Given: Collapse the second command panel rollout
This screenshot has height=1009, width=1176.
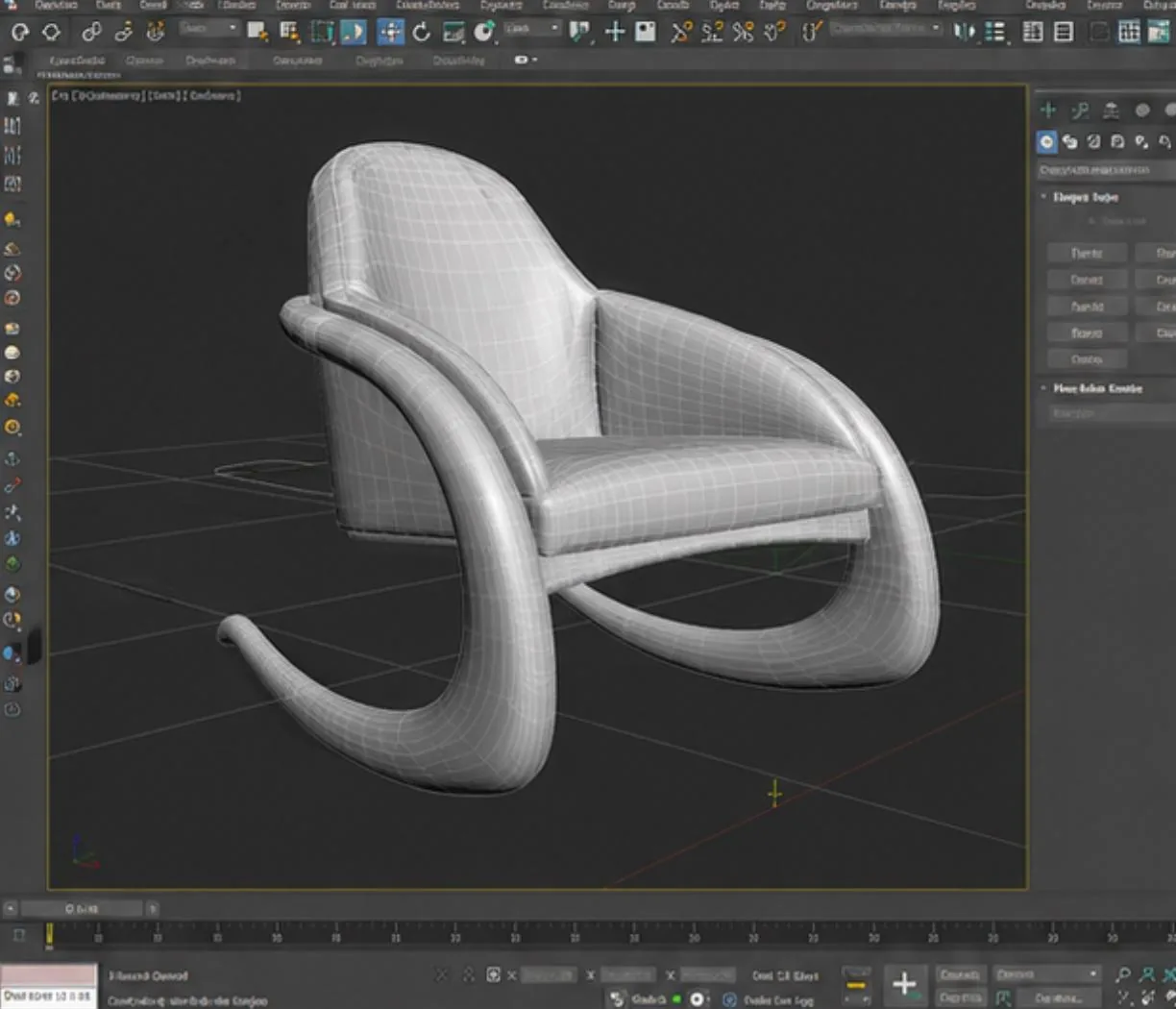Looking at the screenshot, I should [x=1044, y=388].
